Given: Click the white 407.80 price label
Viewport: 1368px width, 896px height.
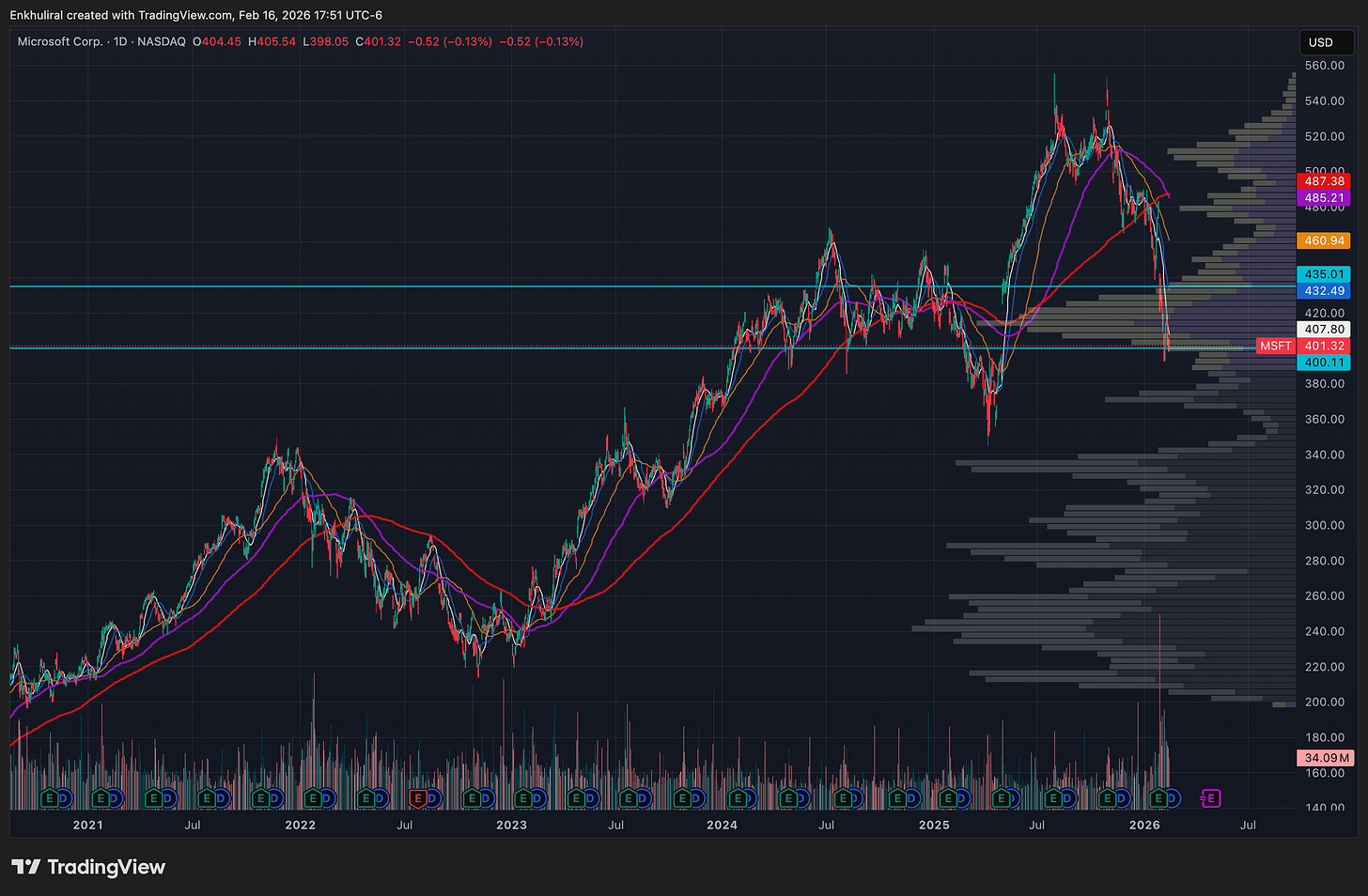Looking at the screenshot, I should coord(1324,330).
